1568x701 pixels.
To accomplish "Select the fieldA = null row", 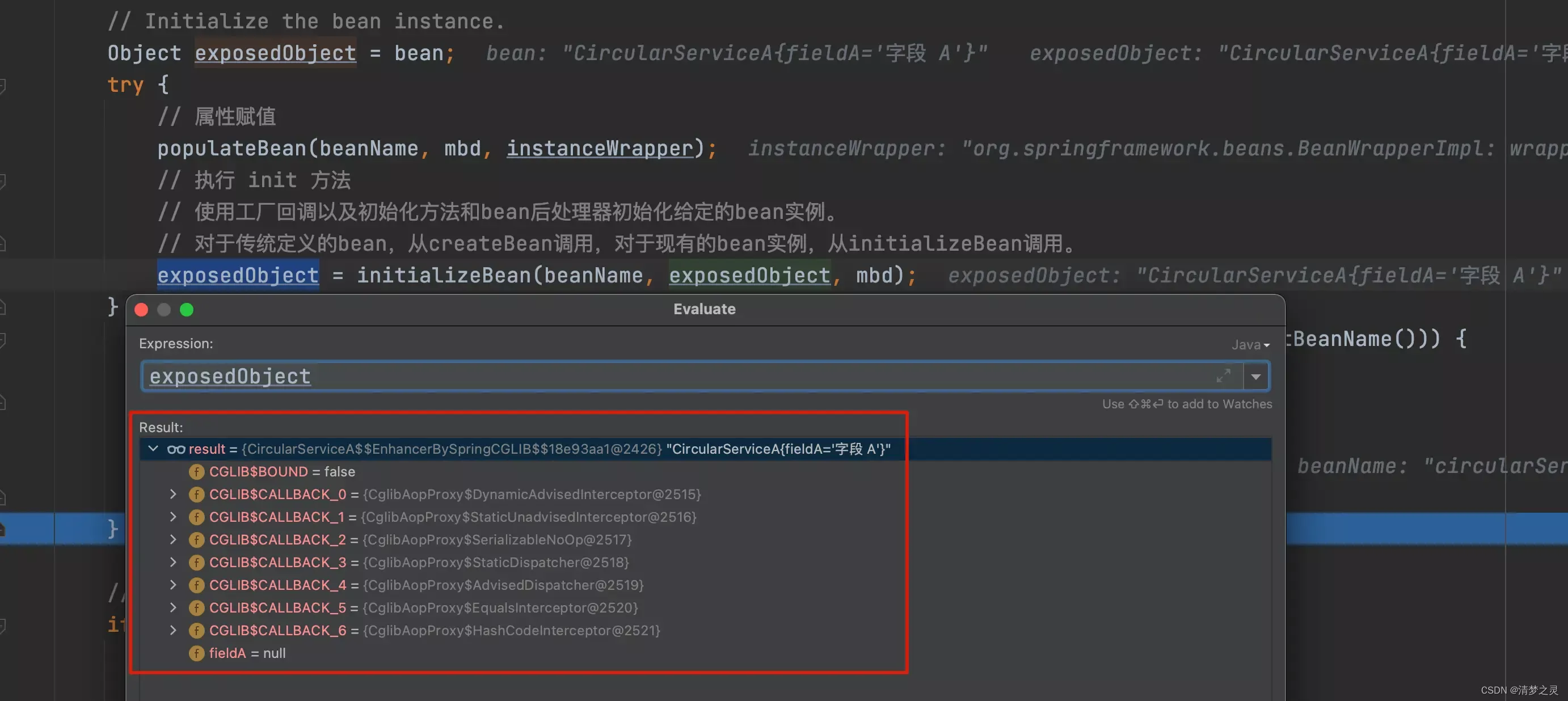I will click(247, 653).
